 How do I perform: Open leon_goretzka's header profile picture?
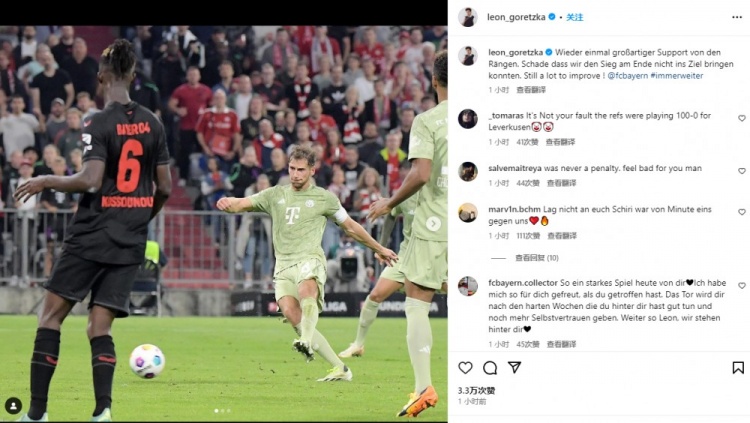[x=468, y=17]
